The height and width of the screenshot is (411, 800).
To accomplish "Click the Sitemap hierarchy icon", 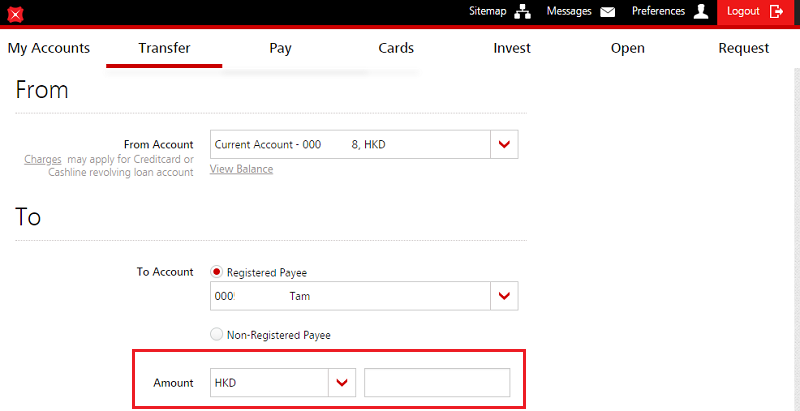I will pos(522,12).
